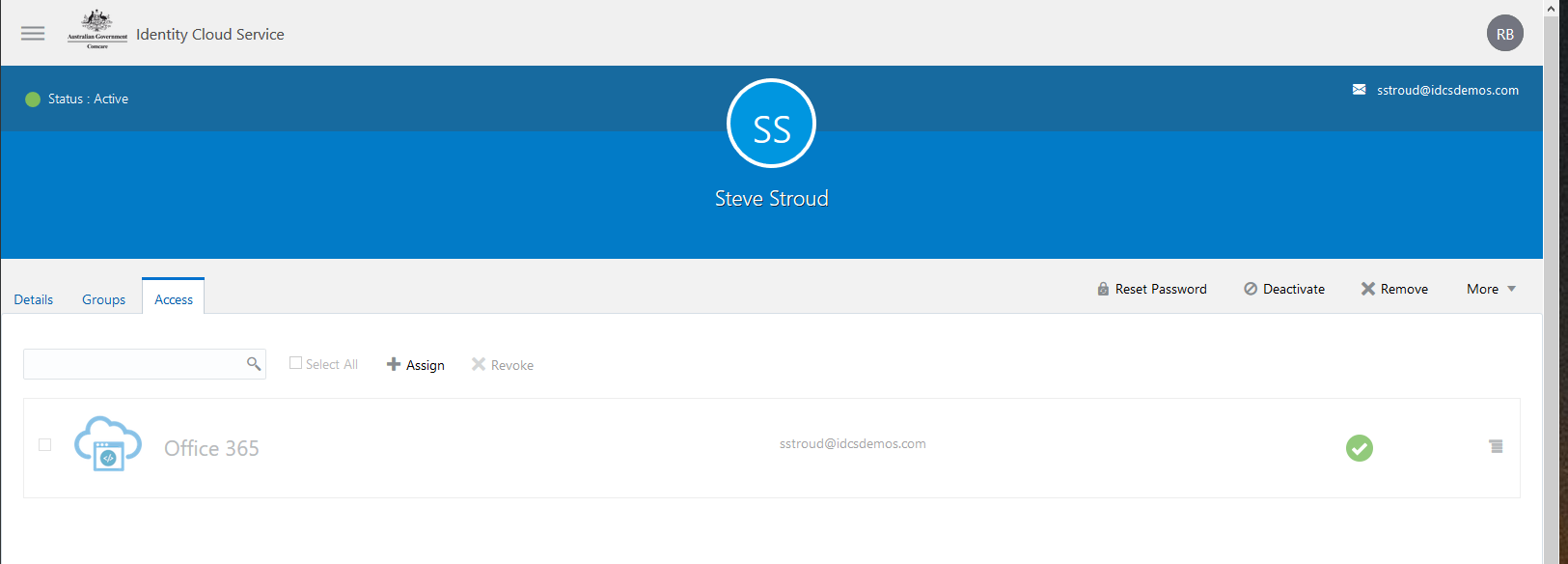Tick the Select All checkbox

point(296,363)
